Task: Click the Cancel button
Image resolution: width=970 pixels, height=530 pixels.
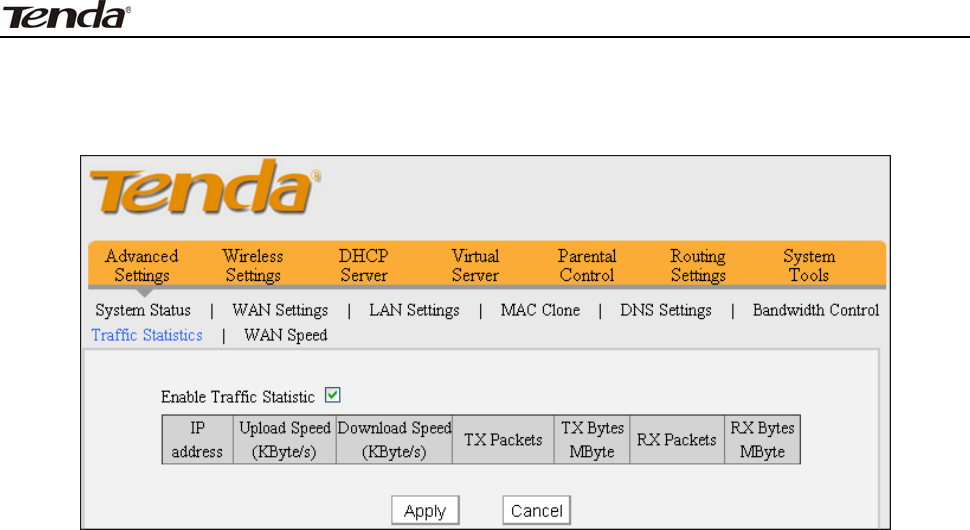Action: pos(536,511)
